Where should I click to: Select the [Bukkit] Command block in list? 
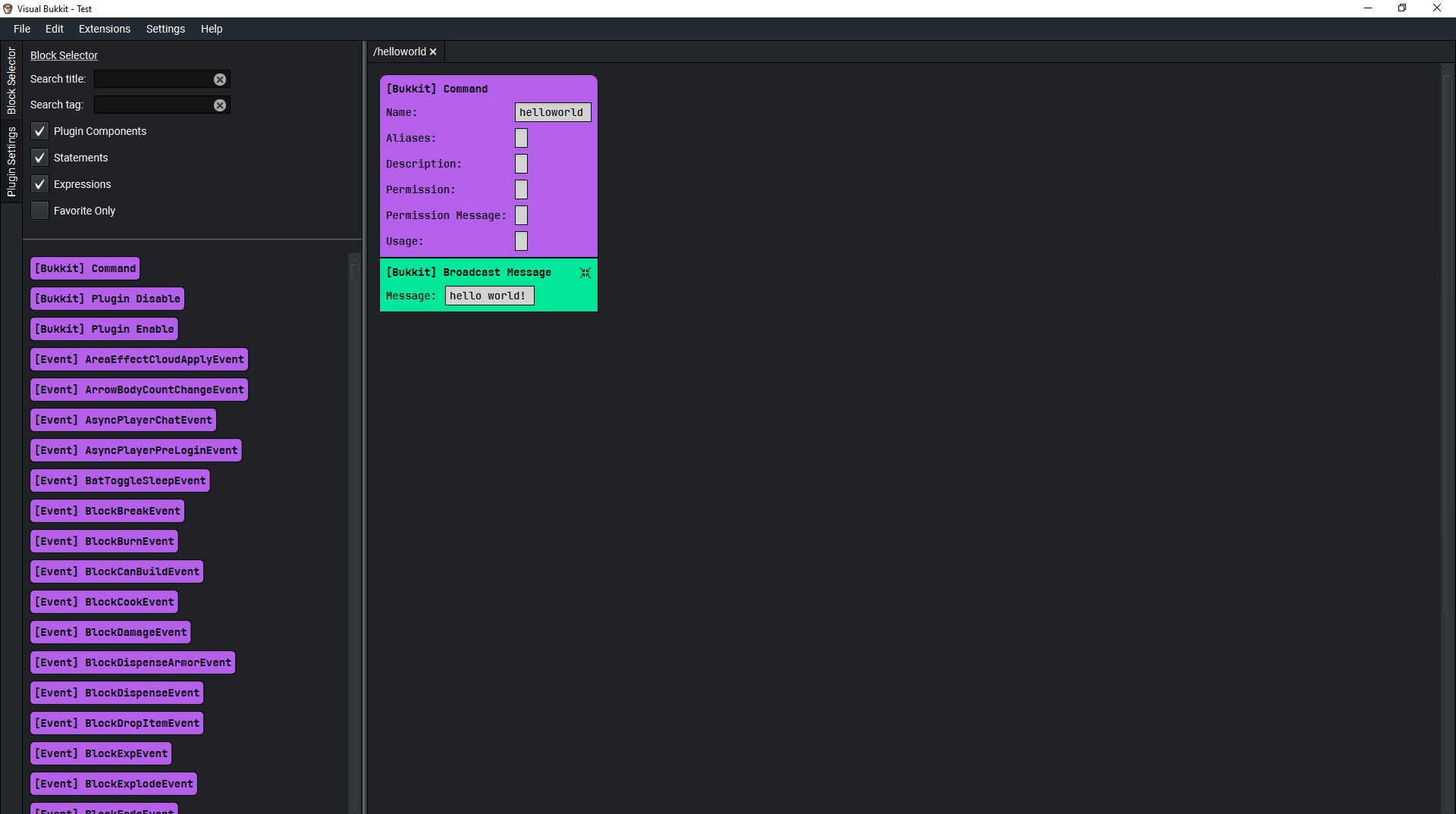(85, 269)
